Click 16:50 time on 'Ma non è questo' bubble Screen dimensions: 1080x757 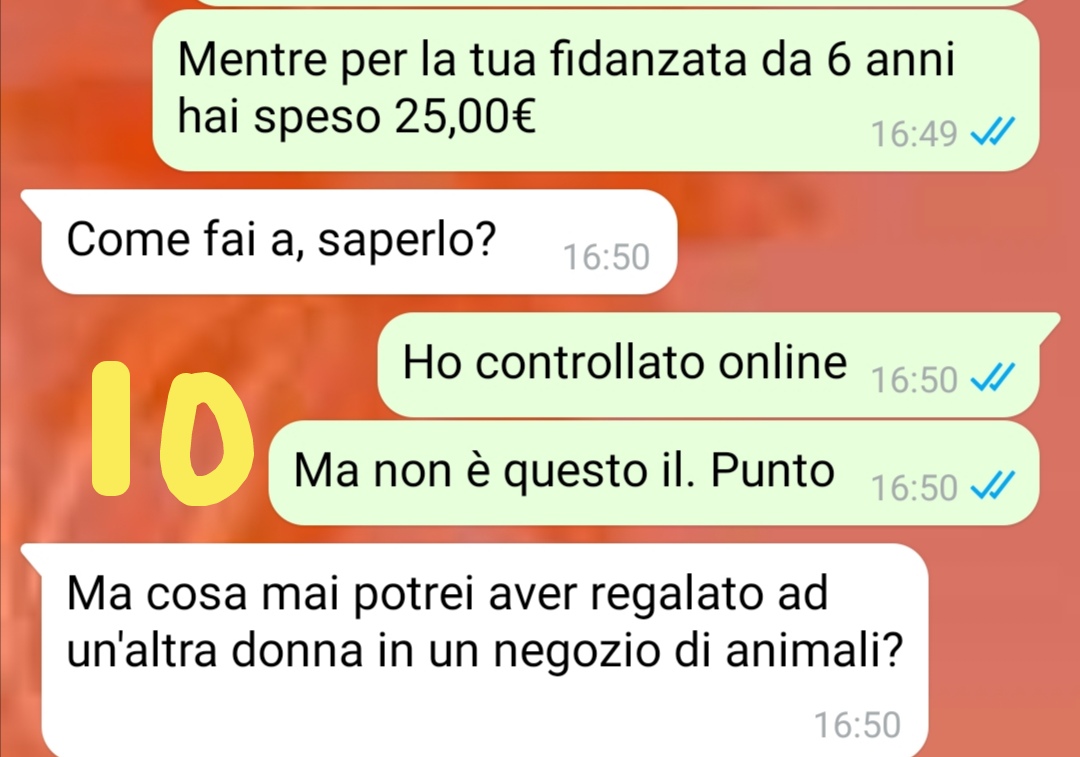[914, 488]
